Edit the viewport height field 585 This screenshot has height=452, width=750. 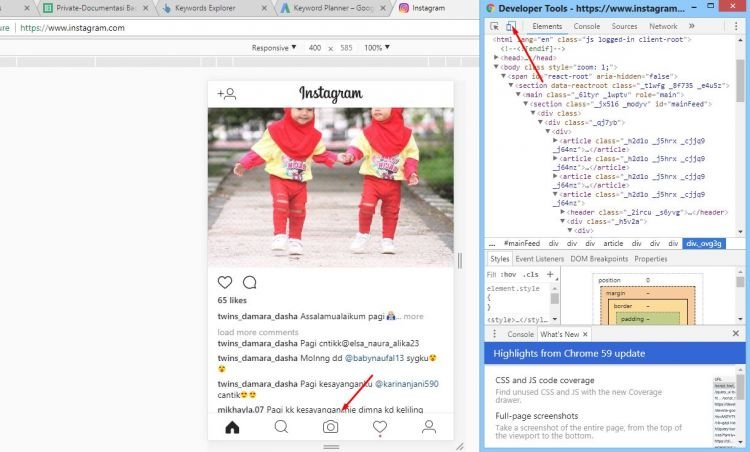pos(346,48)
